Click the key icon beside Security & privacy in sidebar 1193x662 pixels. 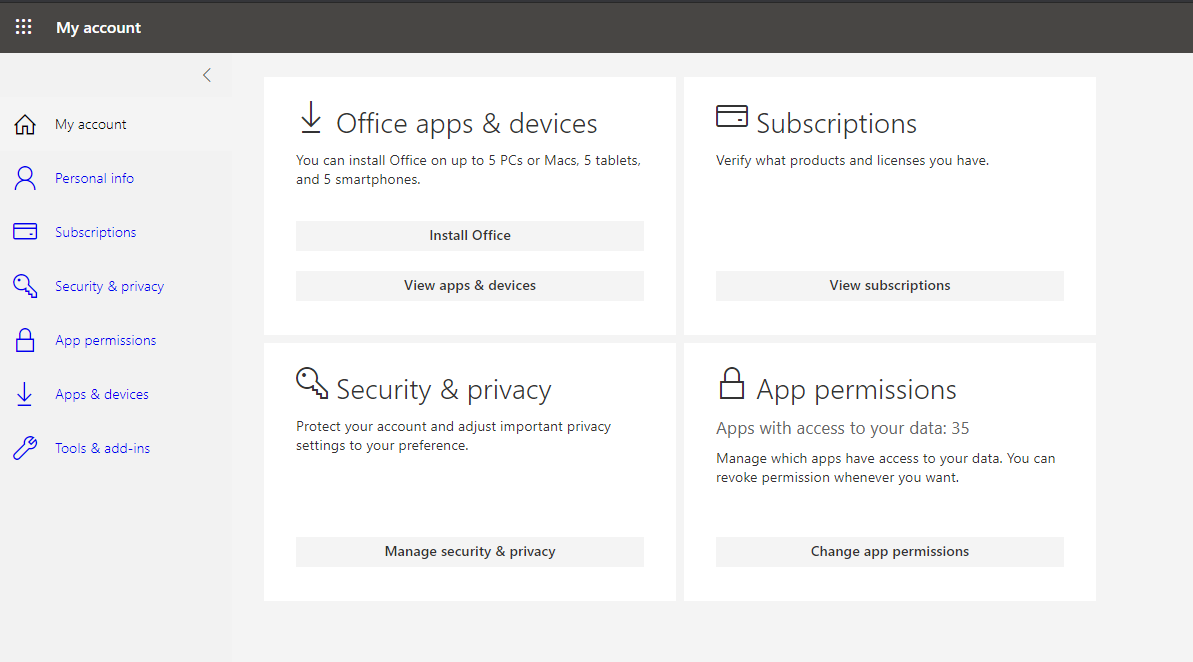25,286
